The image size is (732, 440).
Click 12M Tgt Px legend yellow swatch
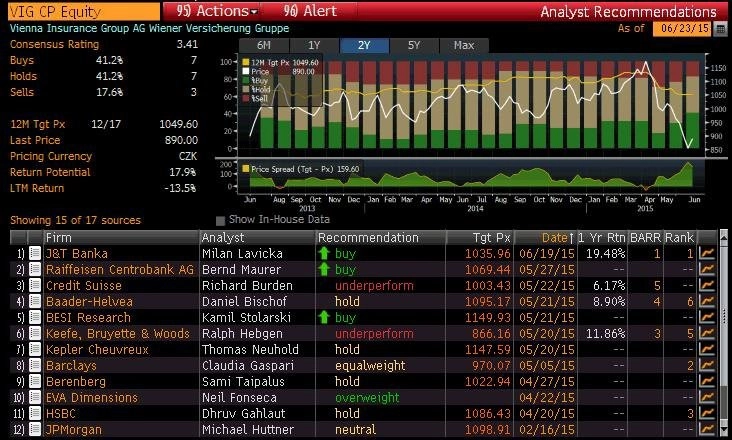point(246,62)
